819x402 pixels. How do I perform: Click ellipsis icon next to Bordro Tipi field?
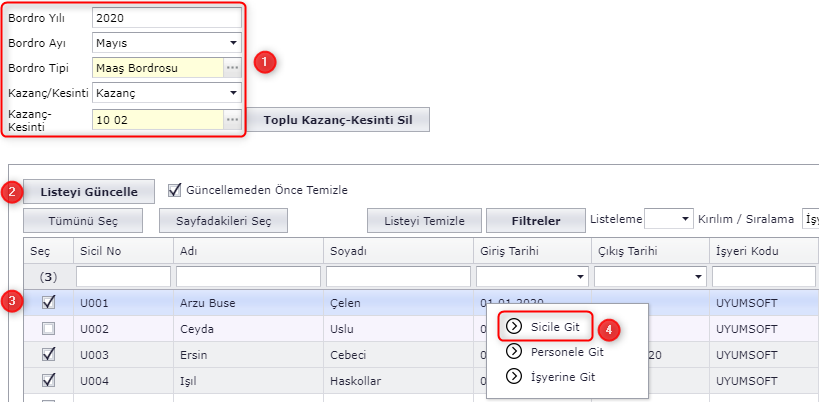point(232,68)
